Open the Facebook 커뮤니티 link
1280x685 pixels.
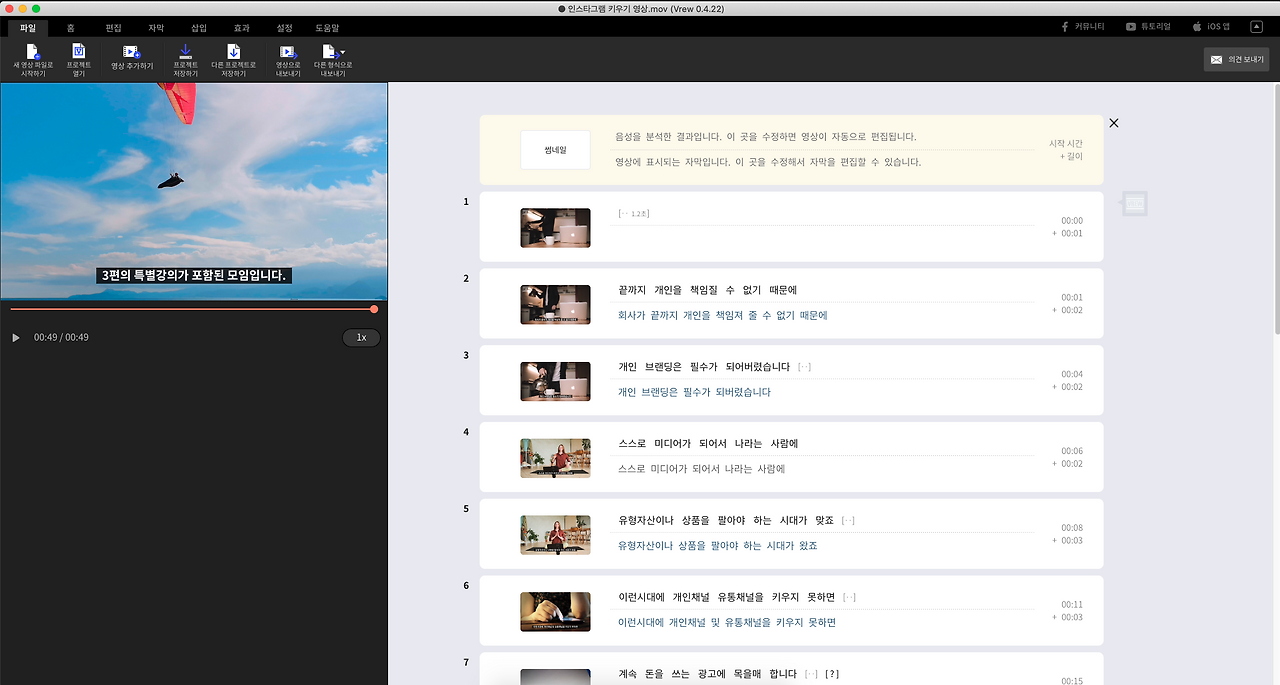(x=1083, y=27)
